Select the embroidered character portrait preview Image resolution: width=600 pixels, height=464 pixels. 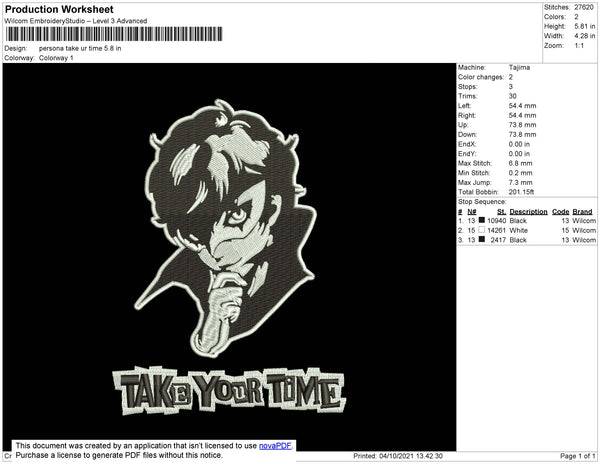pyautogui.click(x=226, y=228)
